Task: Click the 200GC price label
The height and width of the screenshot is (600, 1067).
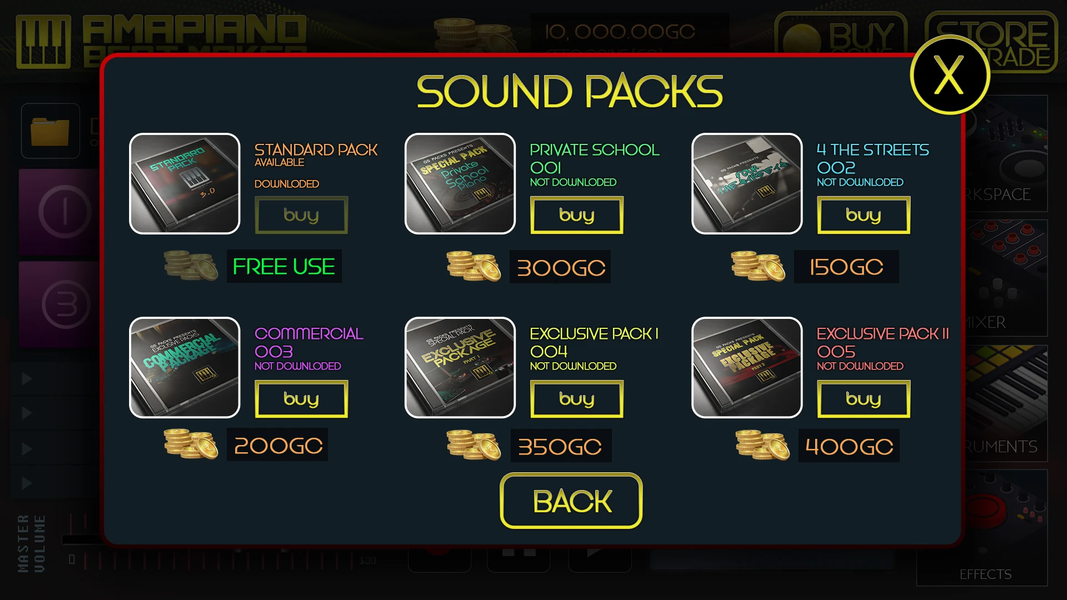Action: point(278,446)
